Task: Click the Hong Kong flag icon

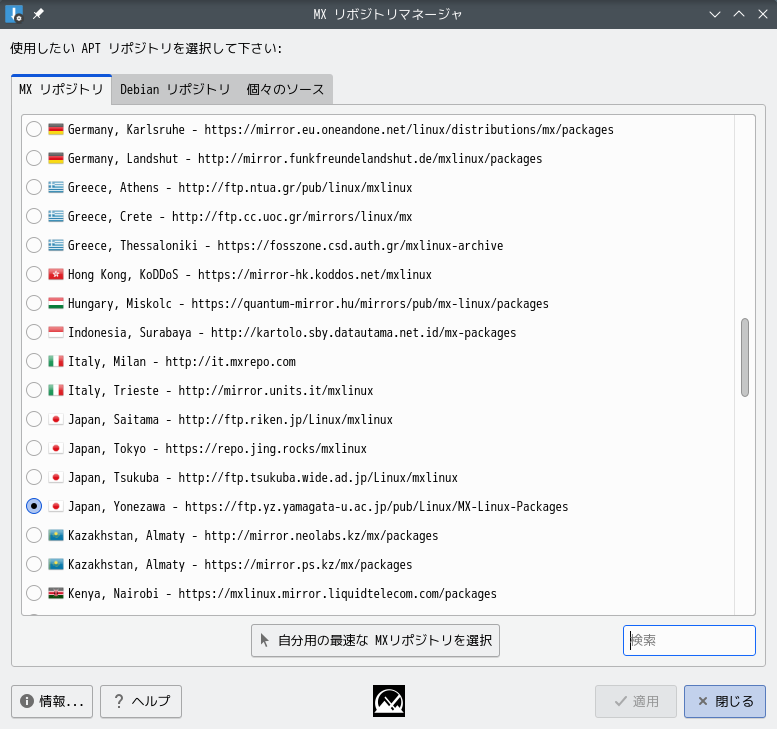Action: tap(56, 274)
